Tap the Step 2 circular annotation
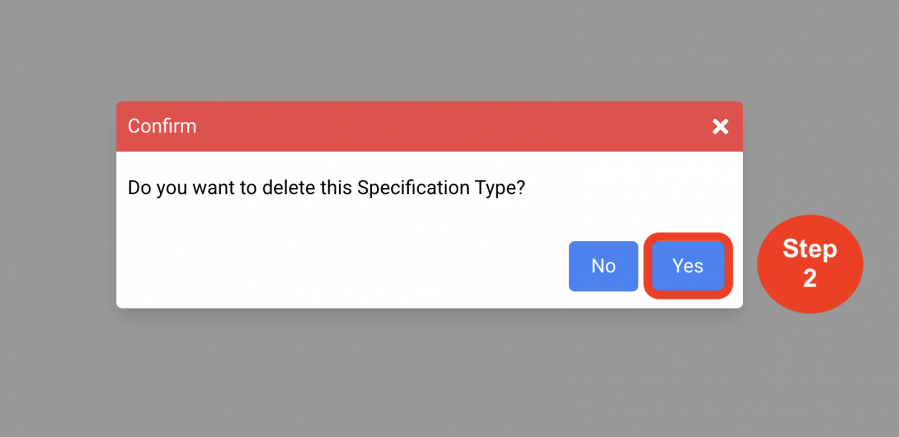This screenshot has width=899, height=437. click(810, 264)
